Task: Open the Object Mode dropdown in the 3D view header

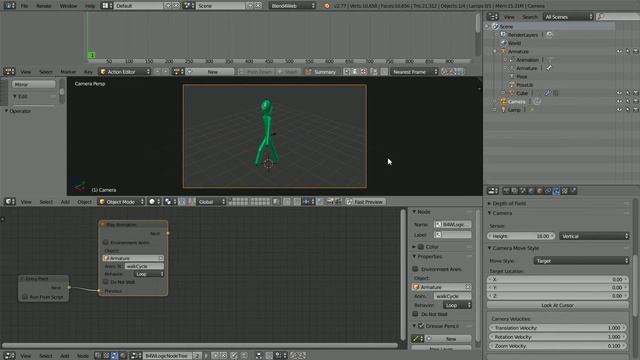Action: click(x=121, y=202)
